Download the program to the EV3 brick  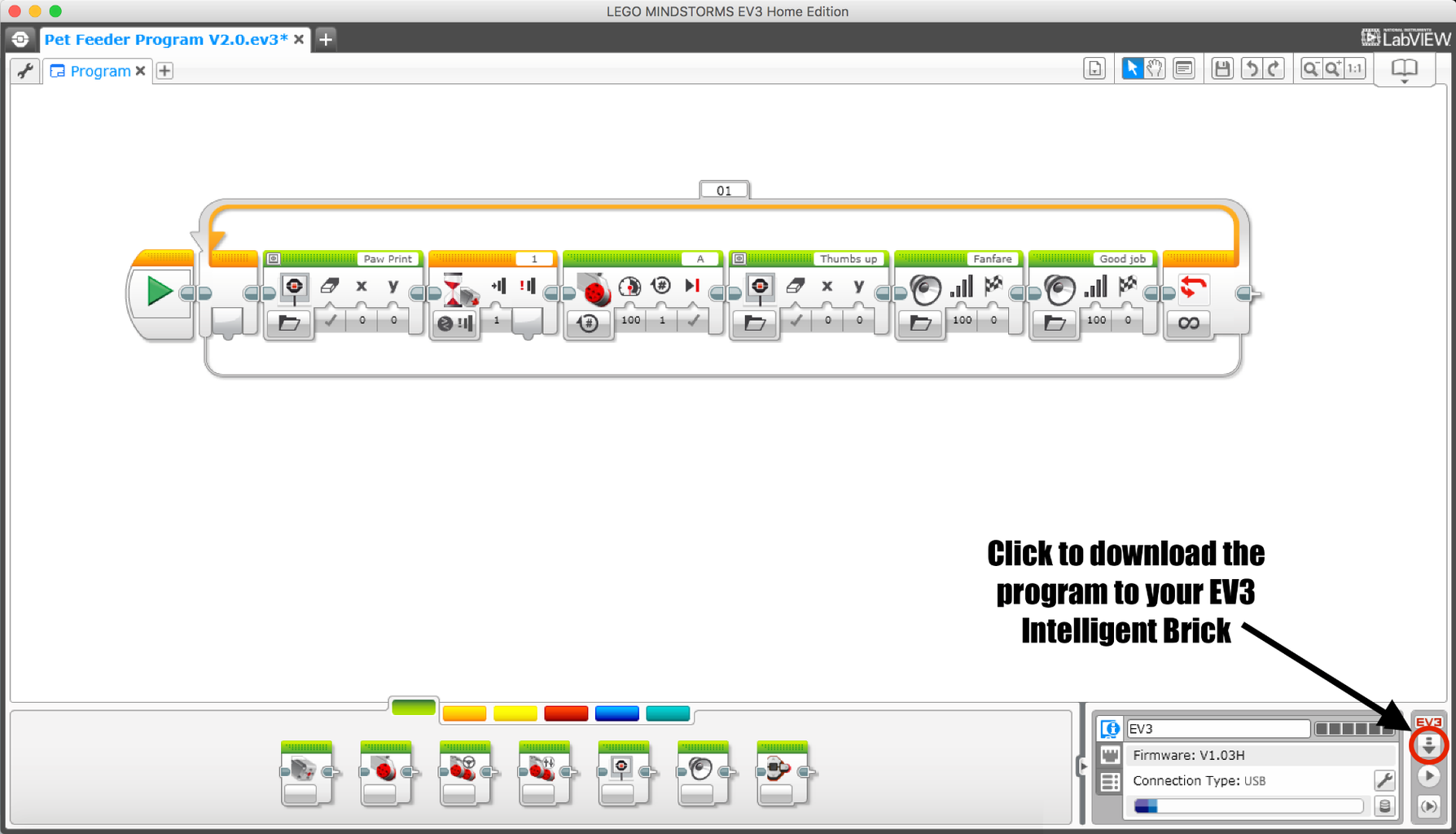1429,745
